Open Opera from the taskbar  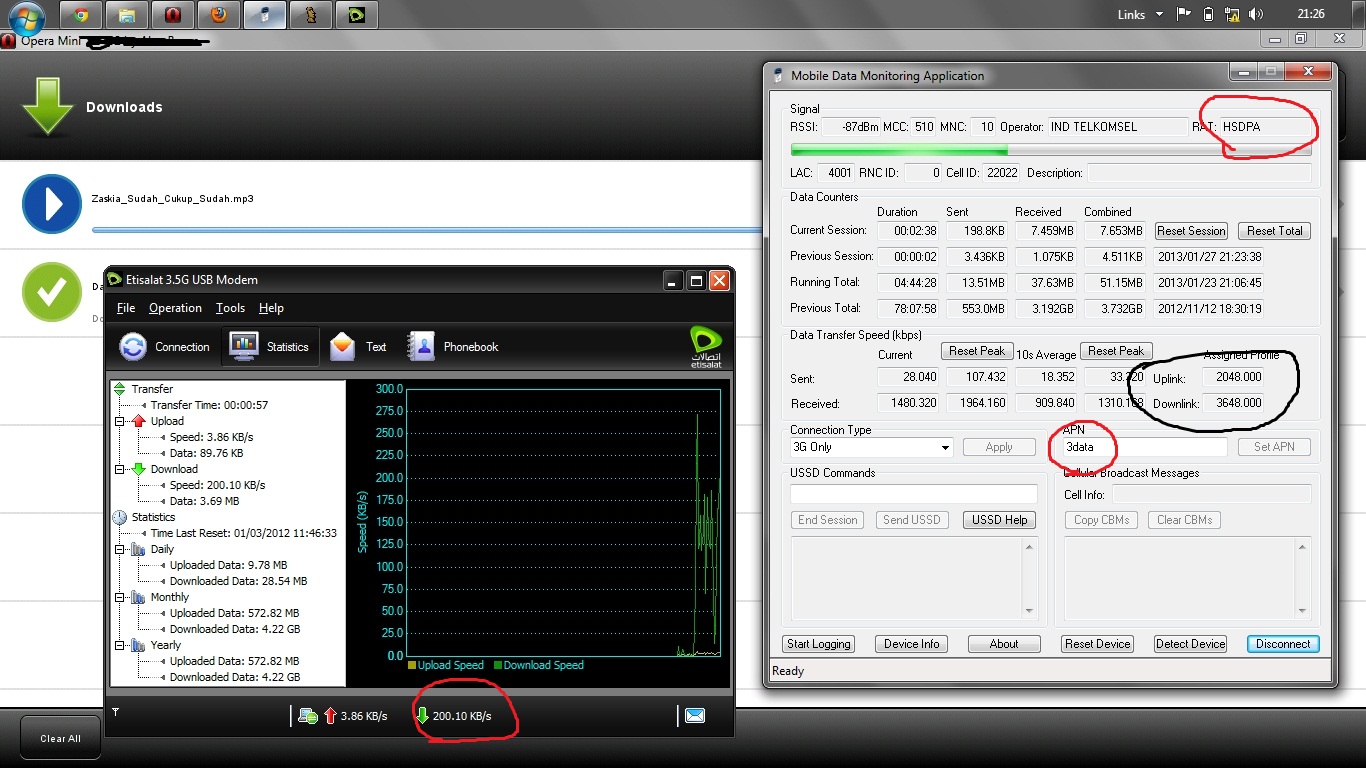[173, 15]
